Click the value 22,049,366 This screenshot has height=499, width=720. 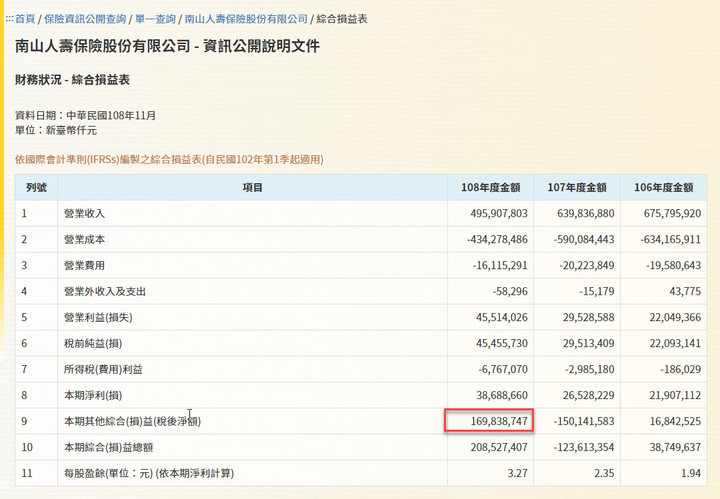pos(675,317)
